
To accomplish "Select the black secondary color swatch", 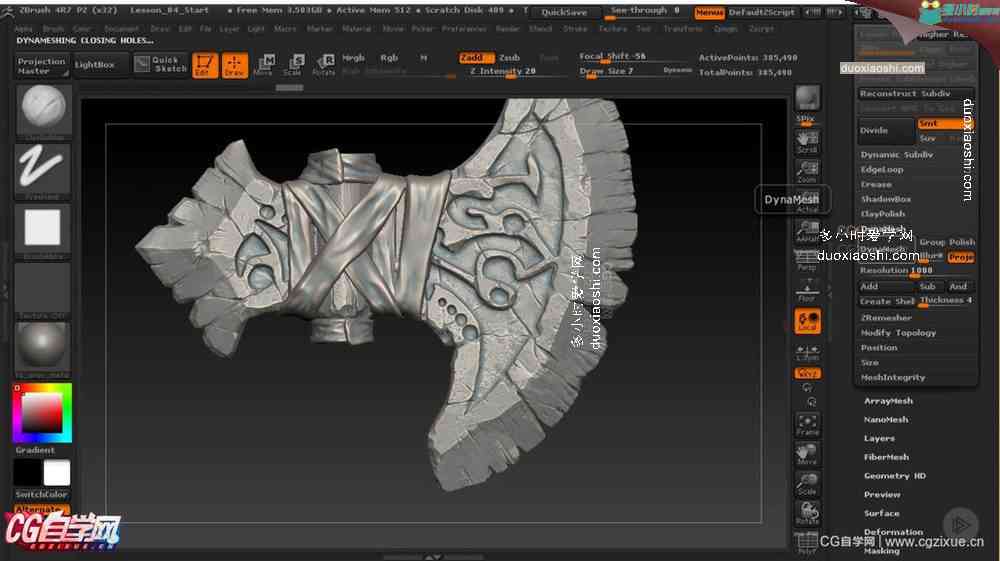I will 27,473.
